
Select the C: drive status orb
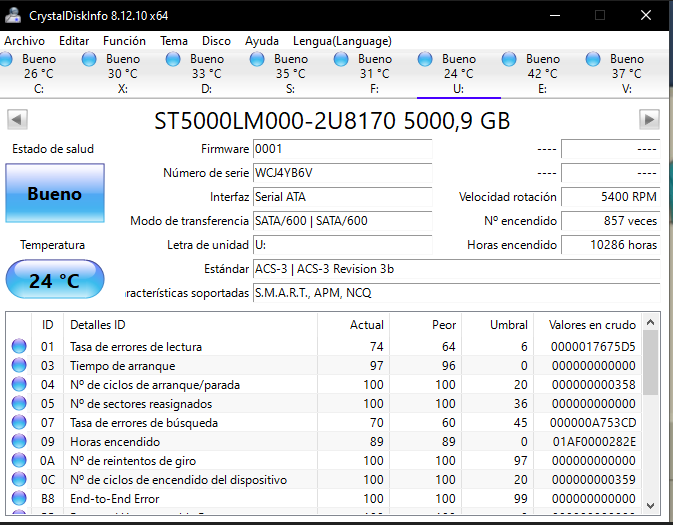click(6, 59)
